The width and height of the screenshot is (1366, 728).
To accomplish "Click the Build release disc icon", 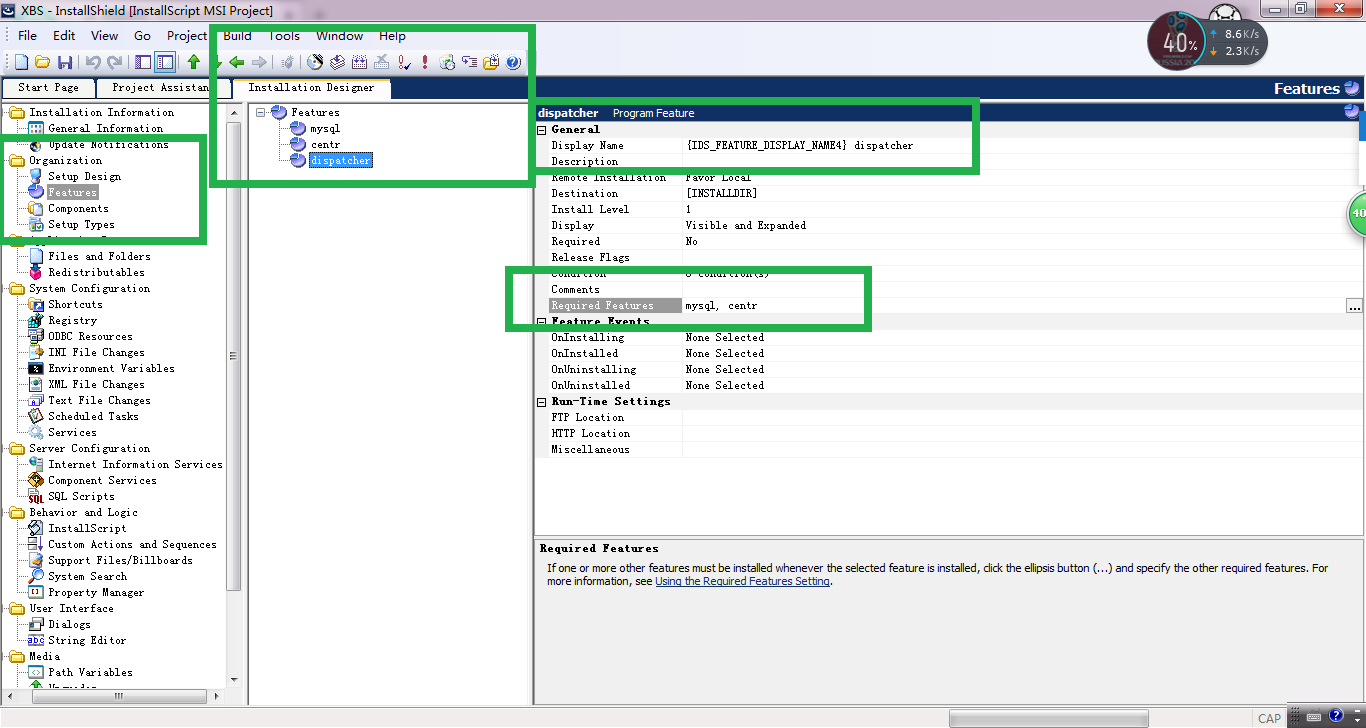I will [x=315, y=62].
